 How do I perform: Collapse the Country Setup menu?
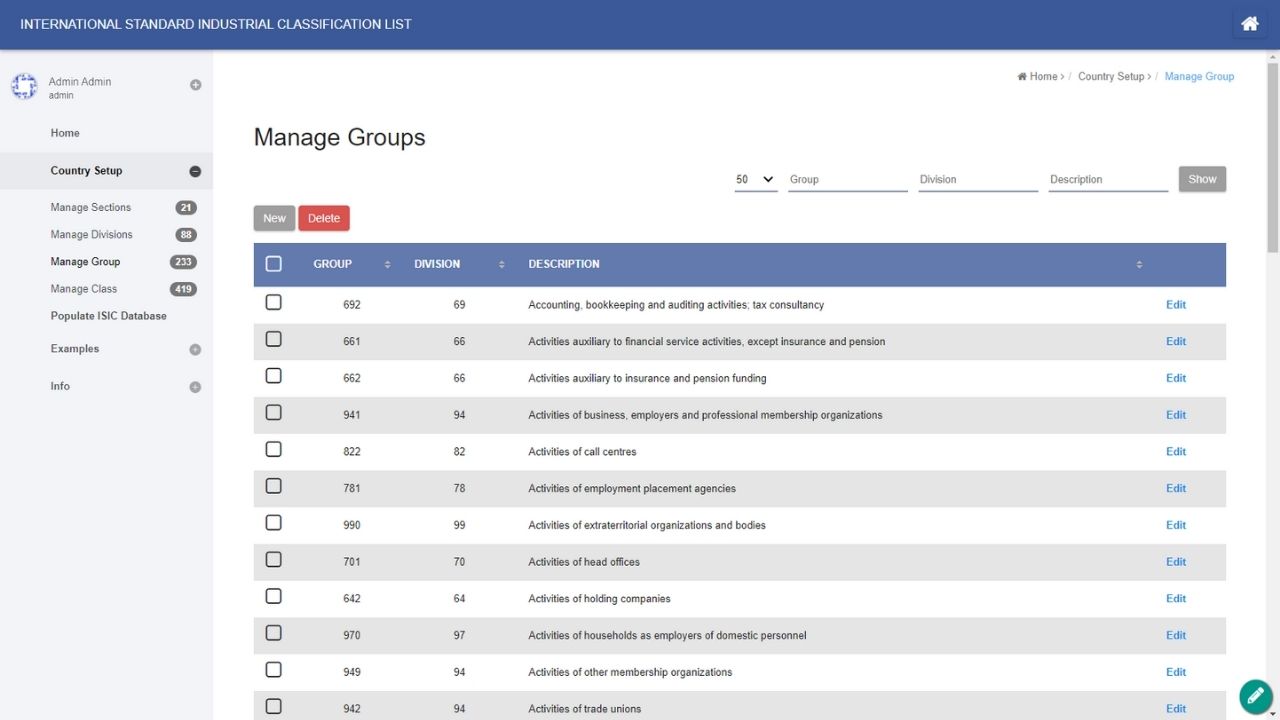(x=195, y=172)
